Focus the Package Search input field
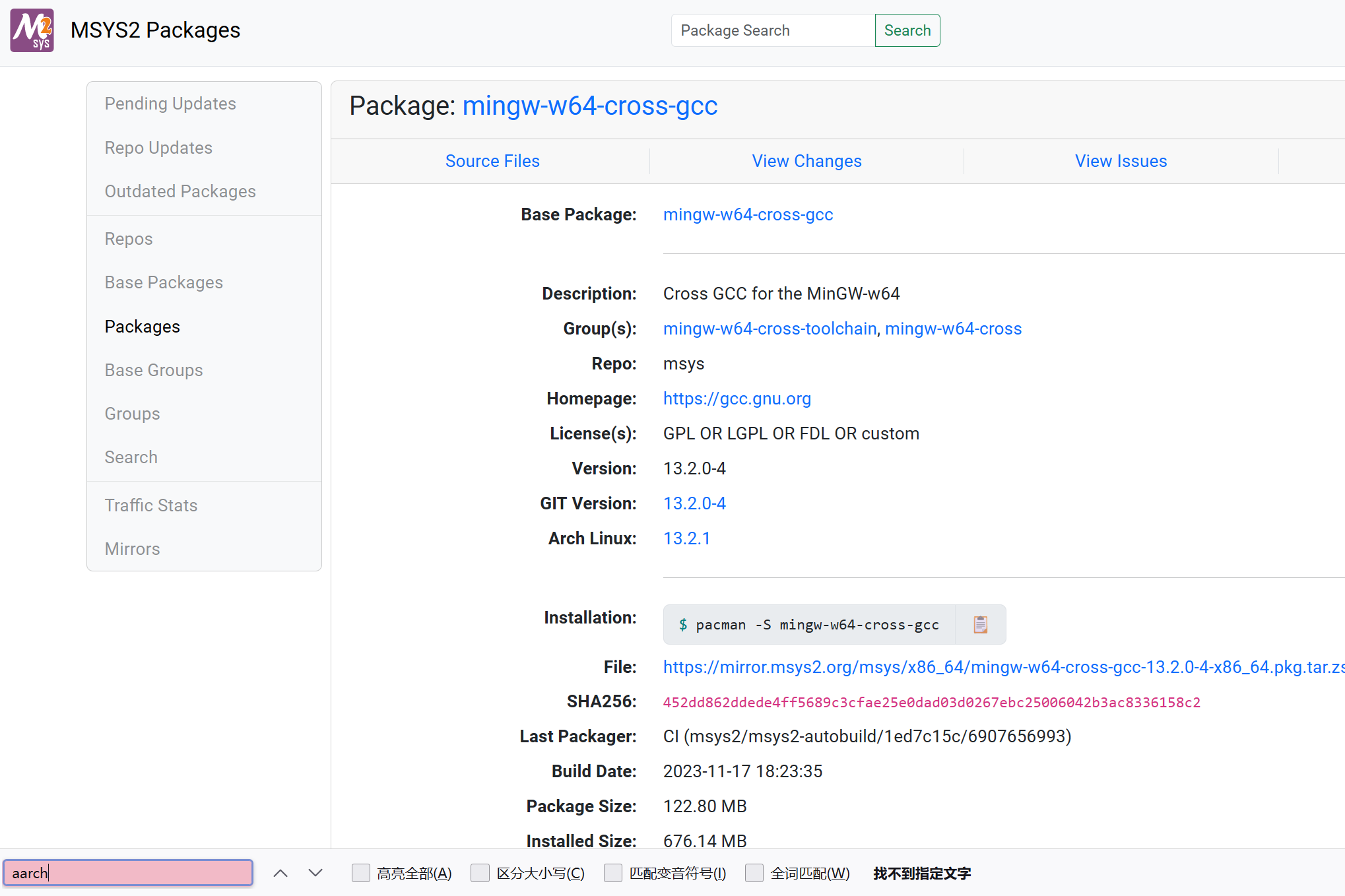This screenshot has height=896, width=1345. click(772, 30)
